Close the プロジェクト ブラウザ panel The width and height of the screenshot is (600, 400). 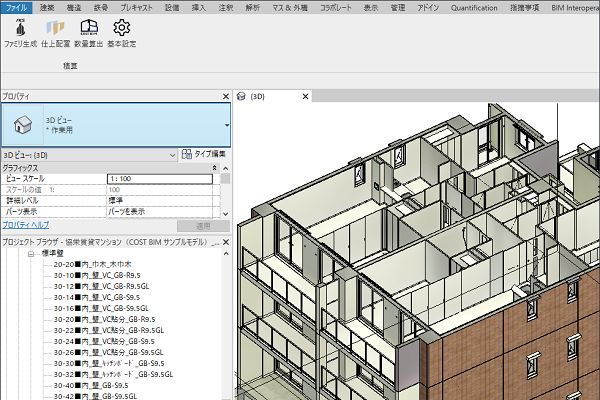point(226,242)
